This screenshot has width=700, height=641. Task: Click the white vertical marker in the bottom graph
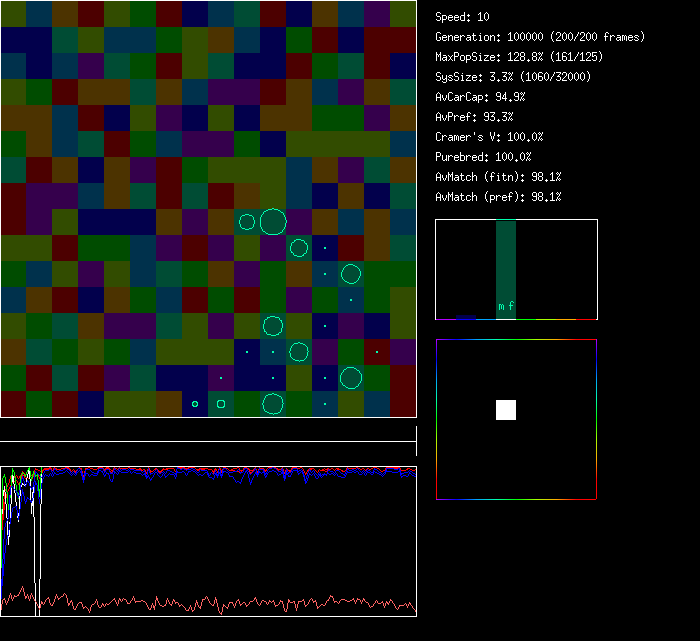[x=38, y=540]
